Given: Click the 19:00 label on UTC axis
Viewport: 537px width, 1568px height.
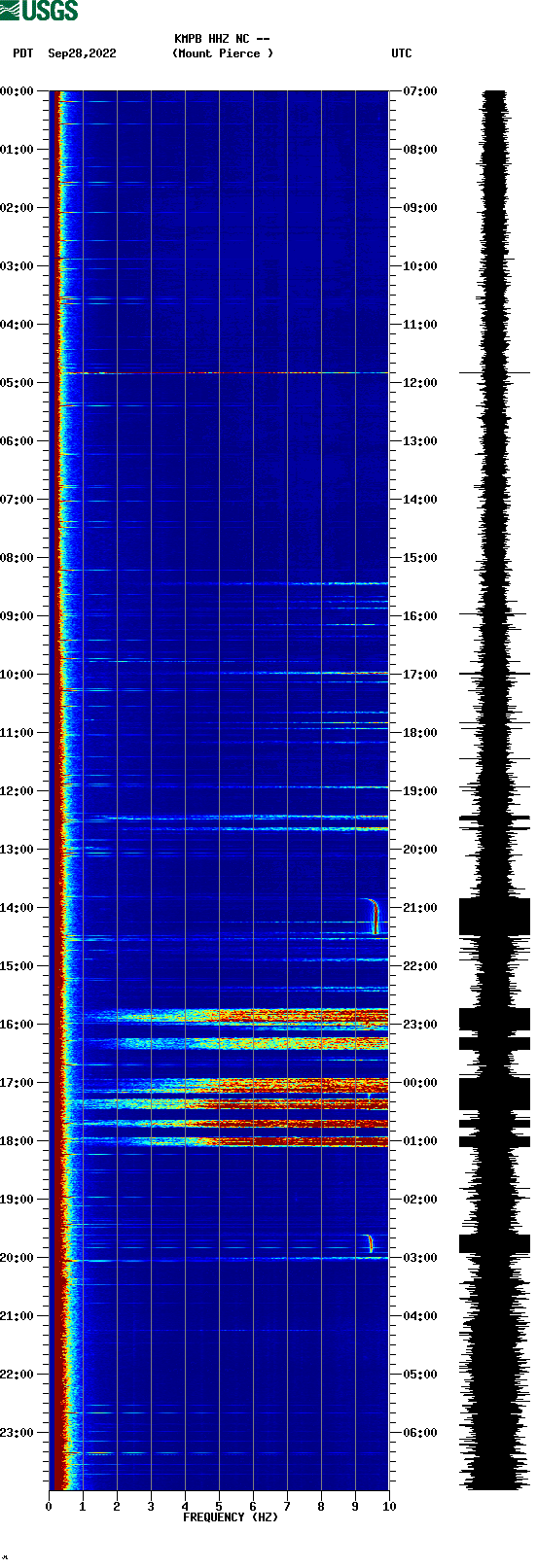Looking at the screenshot, I should [420, 791].
